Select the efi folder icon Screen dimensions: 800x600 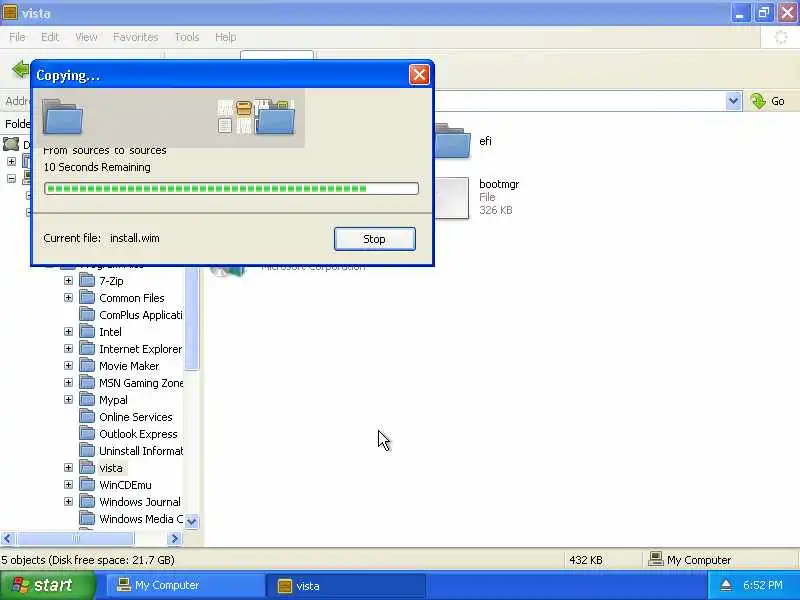tap(452, 141)
